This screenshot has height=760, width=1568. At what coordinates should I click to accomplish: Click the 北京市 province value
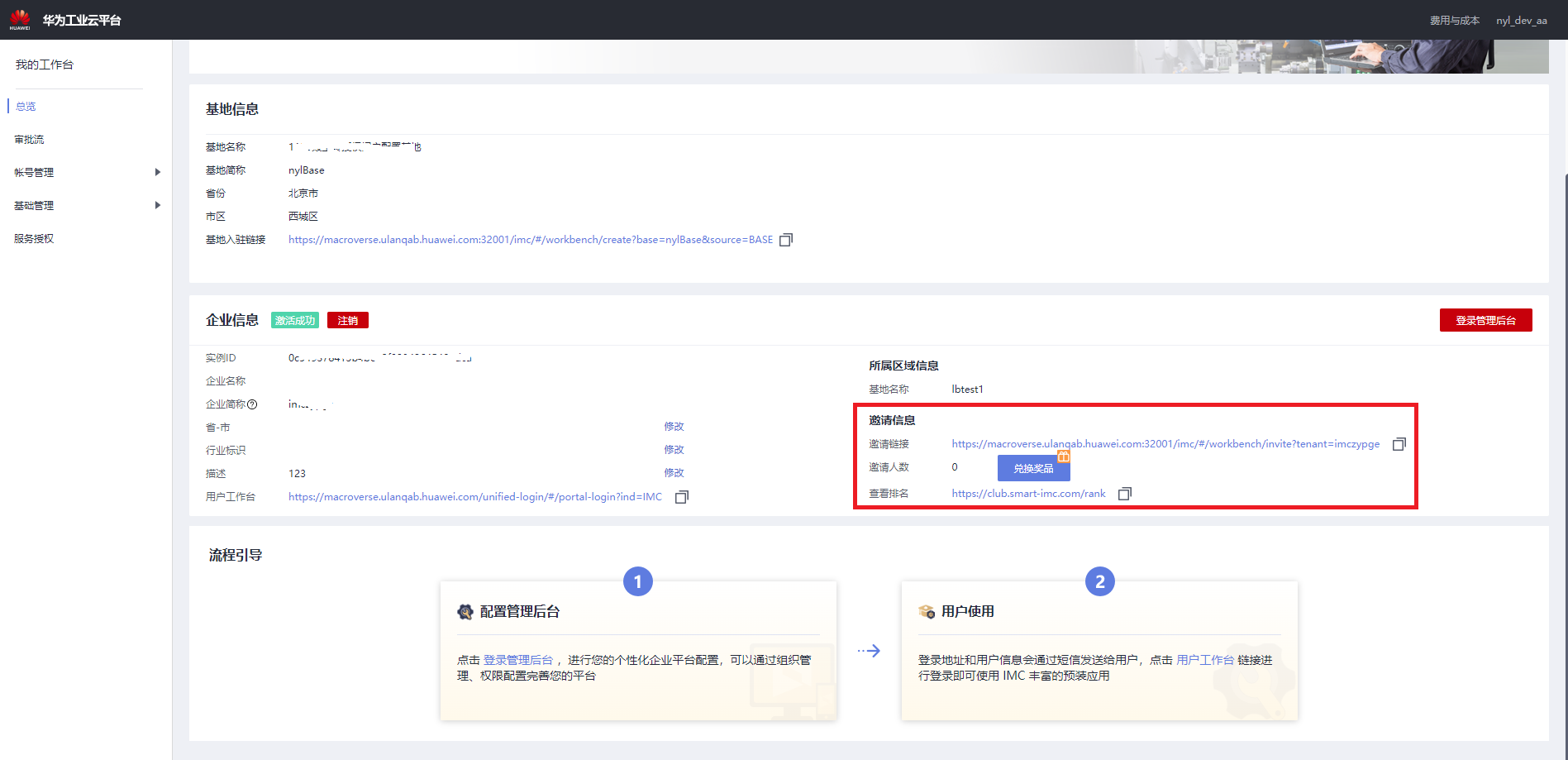pos(303,194)
